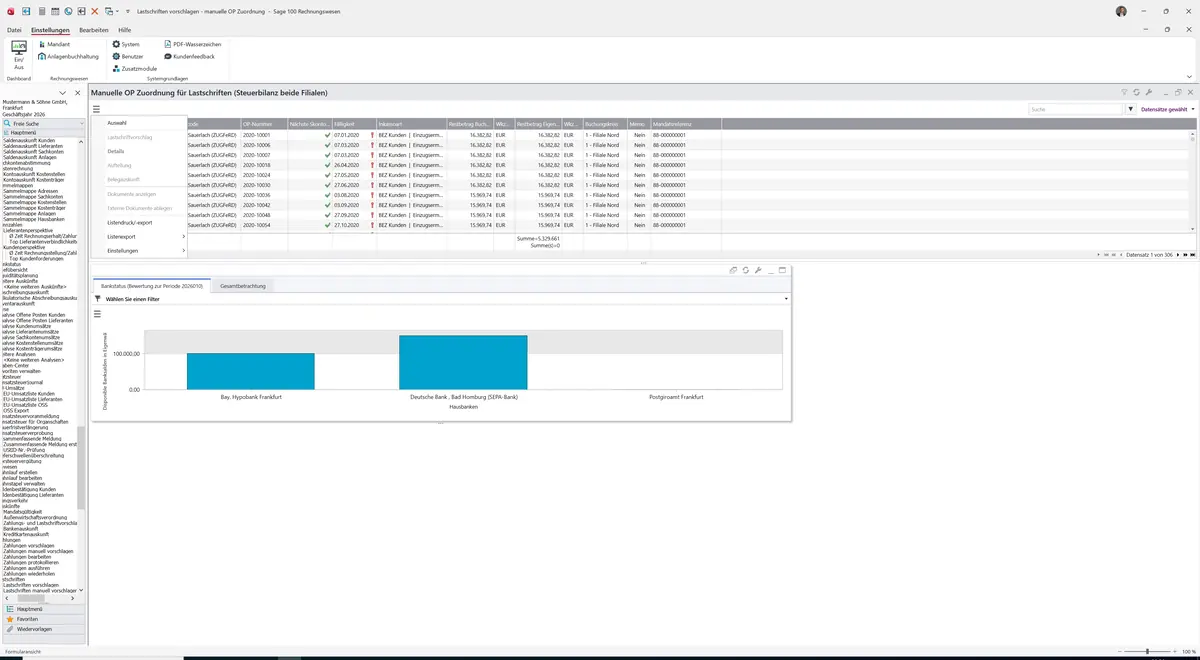Open the Benutzer settings
The image size is (1200, 660).
point(129,57)
